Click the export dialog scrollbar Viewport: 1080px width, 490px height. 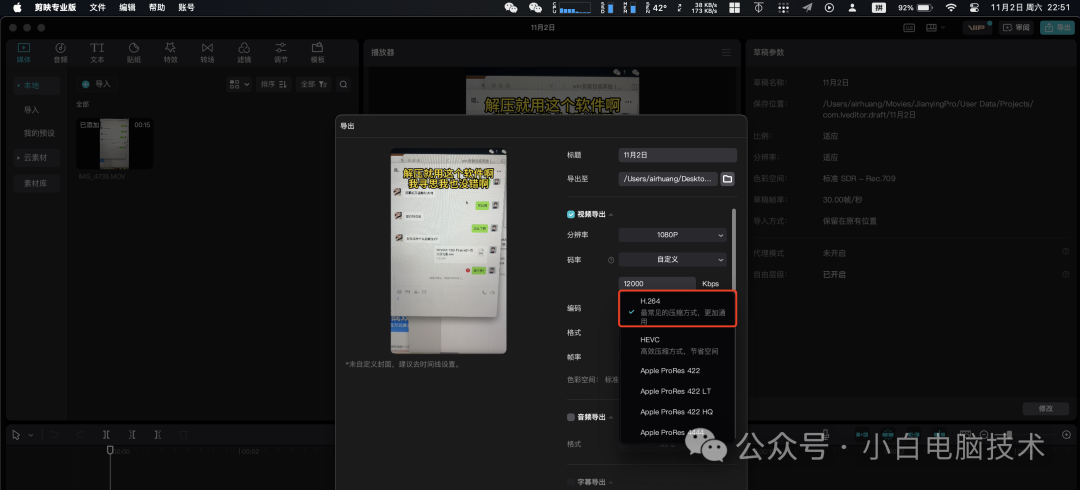(734, 249)
